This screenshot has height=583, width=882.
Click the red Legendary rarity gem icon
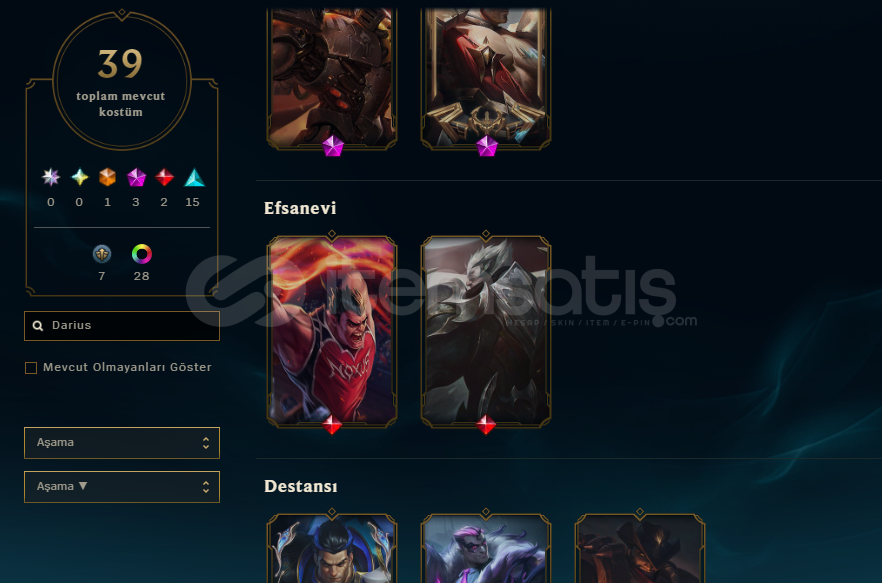tap(164, 177)
